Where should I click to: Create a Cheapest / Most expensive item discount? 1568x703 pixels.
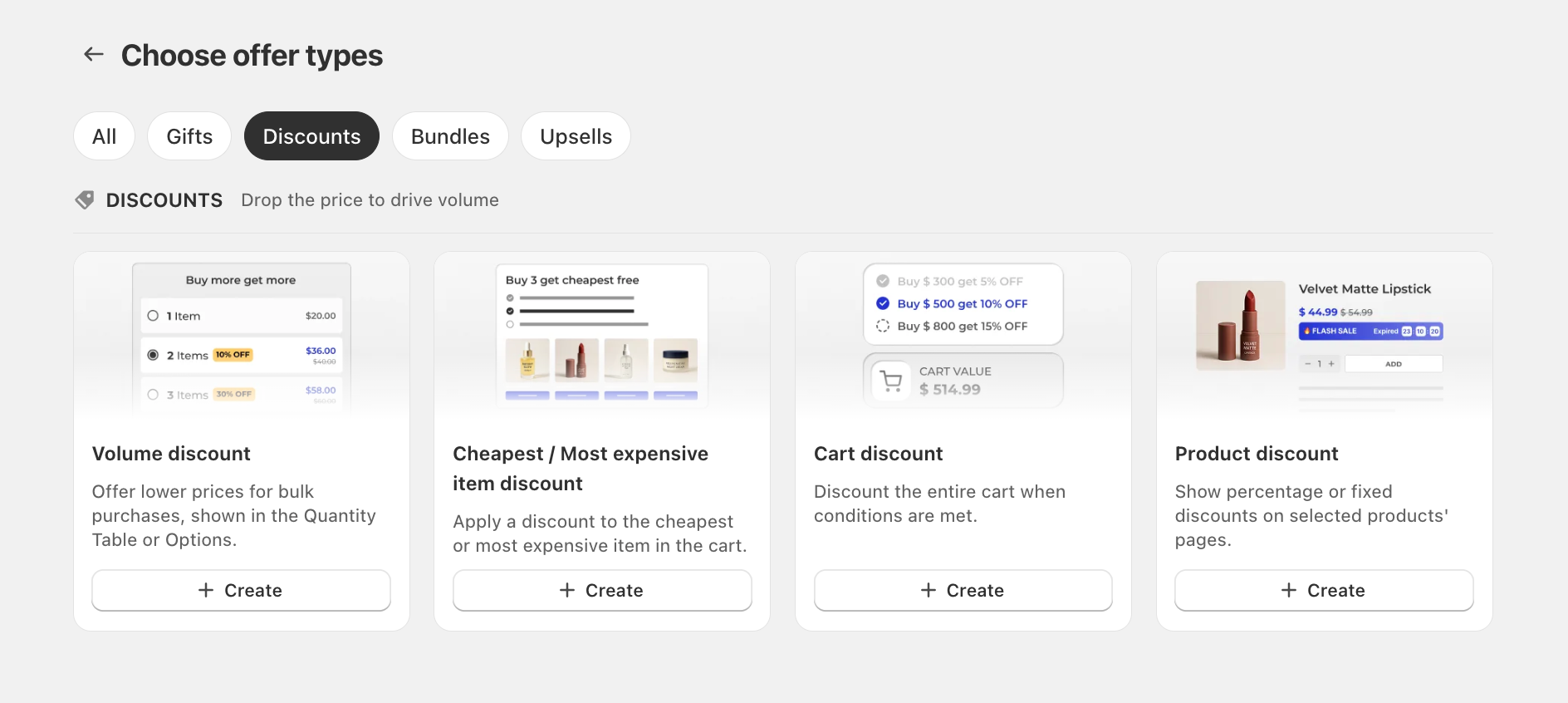point(602,590)
